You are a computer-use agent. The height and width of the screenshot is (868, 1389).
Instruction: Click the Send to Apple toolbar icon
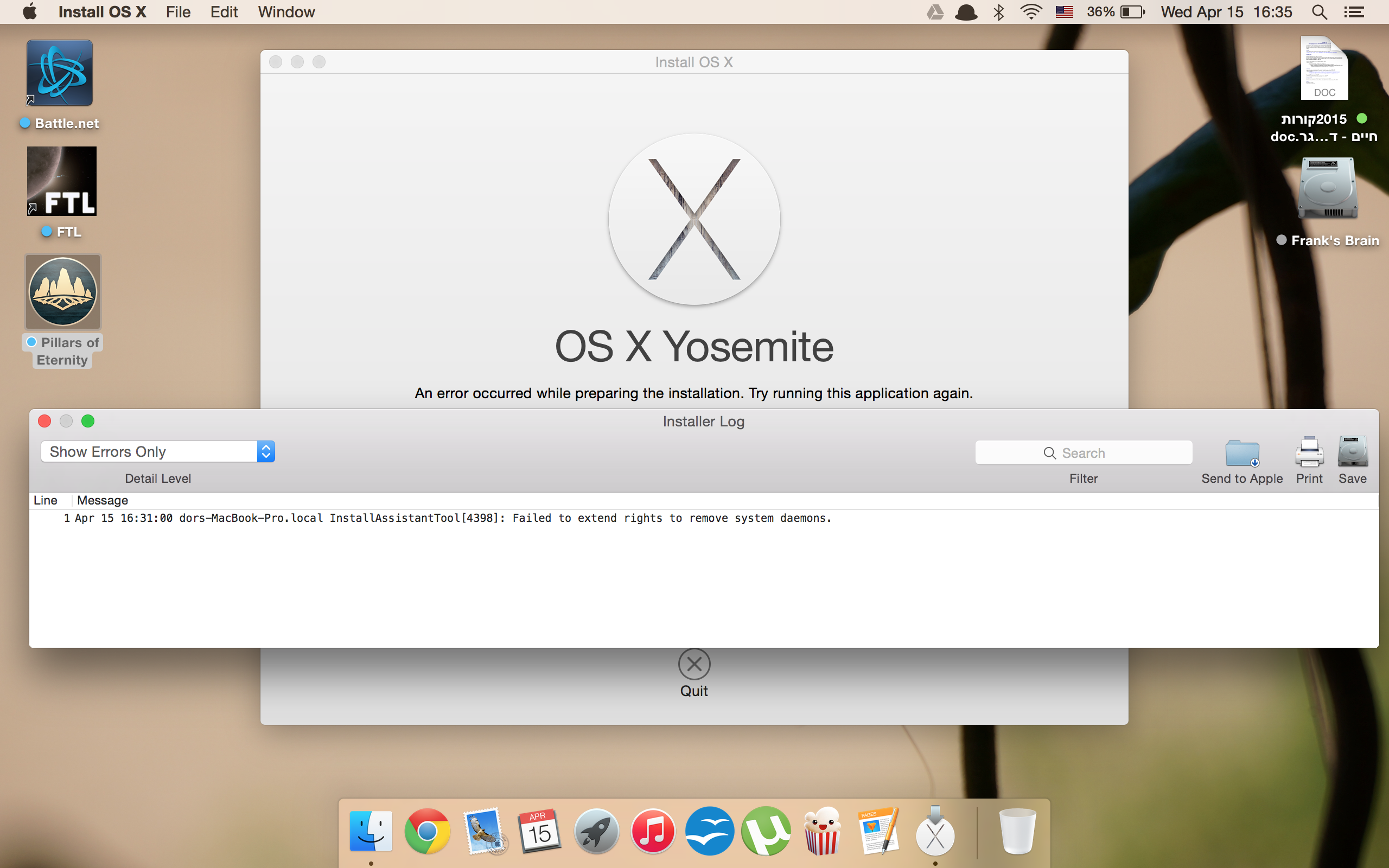1241,454
